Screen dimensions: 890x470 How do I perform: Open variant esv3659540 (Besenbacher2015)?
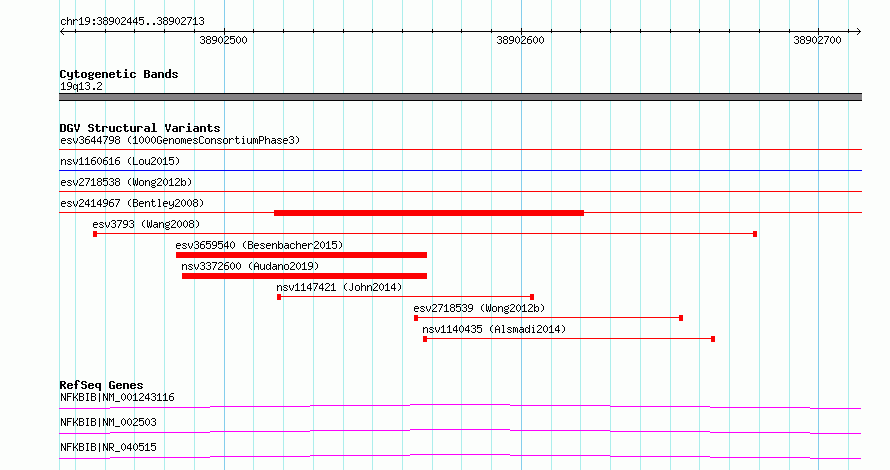coord(259,245)
